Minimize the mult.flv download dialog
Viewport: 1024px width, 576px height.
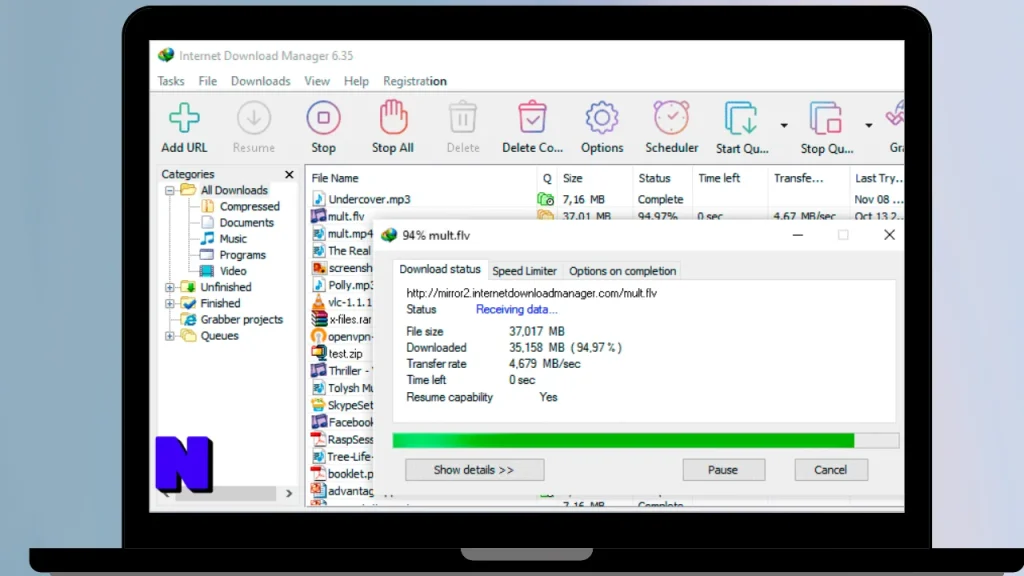797,235
